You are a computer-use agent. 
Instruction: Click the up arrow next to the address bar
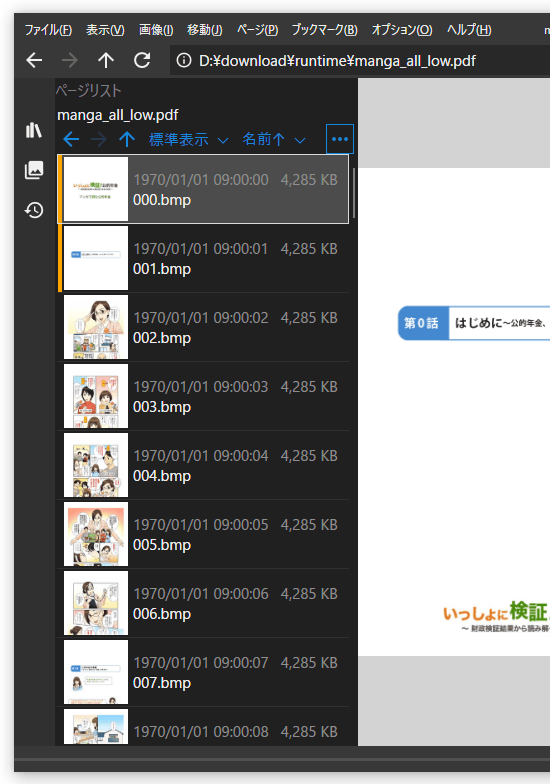pyautogui.click(x=106, y=60)
